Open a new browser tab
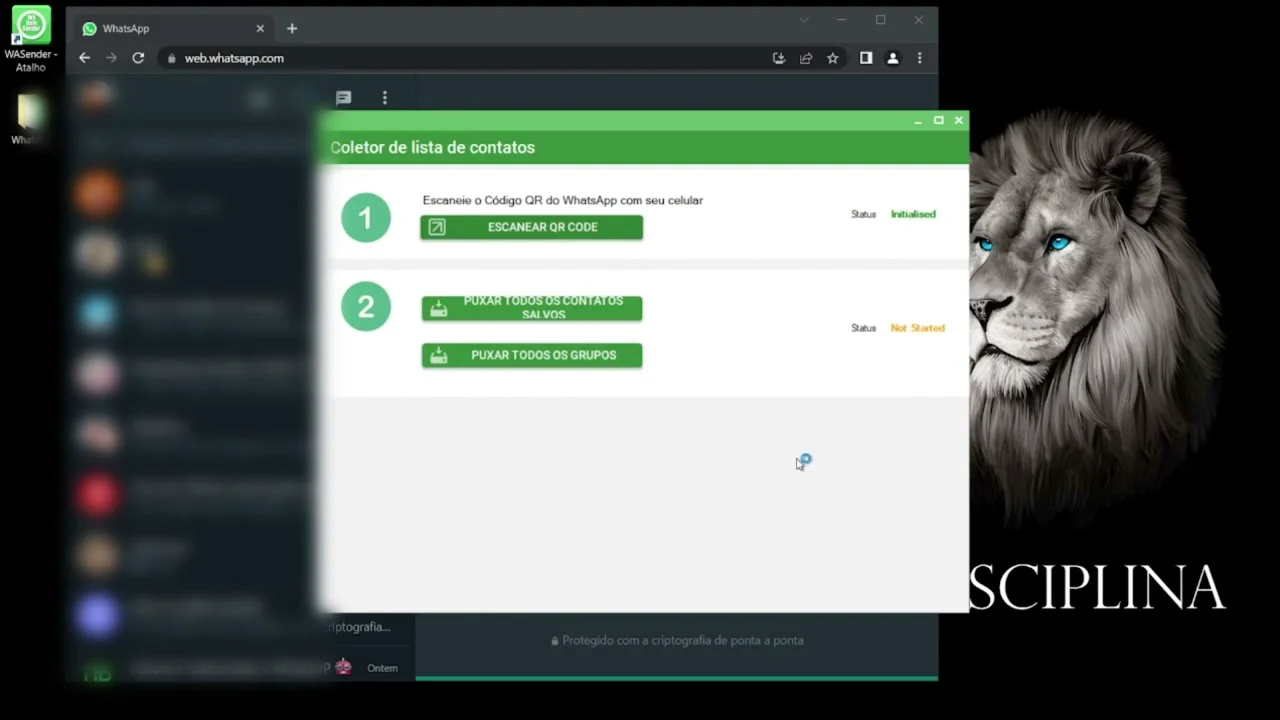 [x=292, y=29]
